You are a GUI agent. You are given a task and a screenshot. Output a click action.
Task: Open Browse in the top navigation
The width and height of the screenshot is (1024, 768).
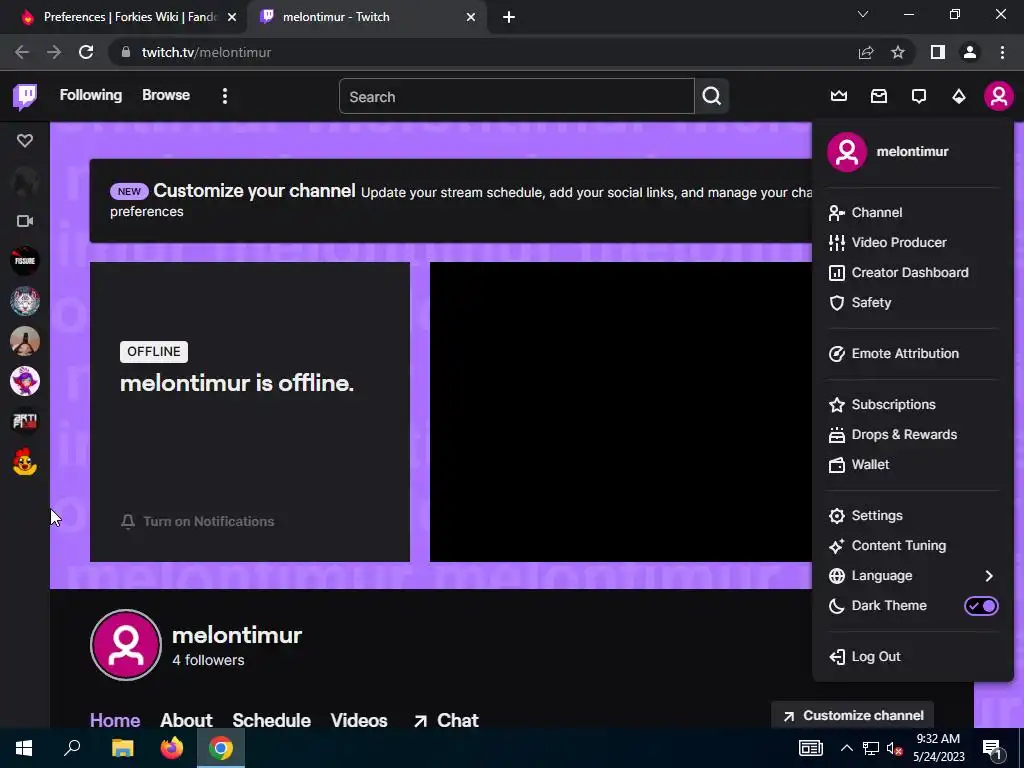(x=166, y=95)
